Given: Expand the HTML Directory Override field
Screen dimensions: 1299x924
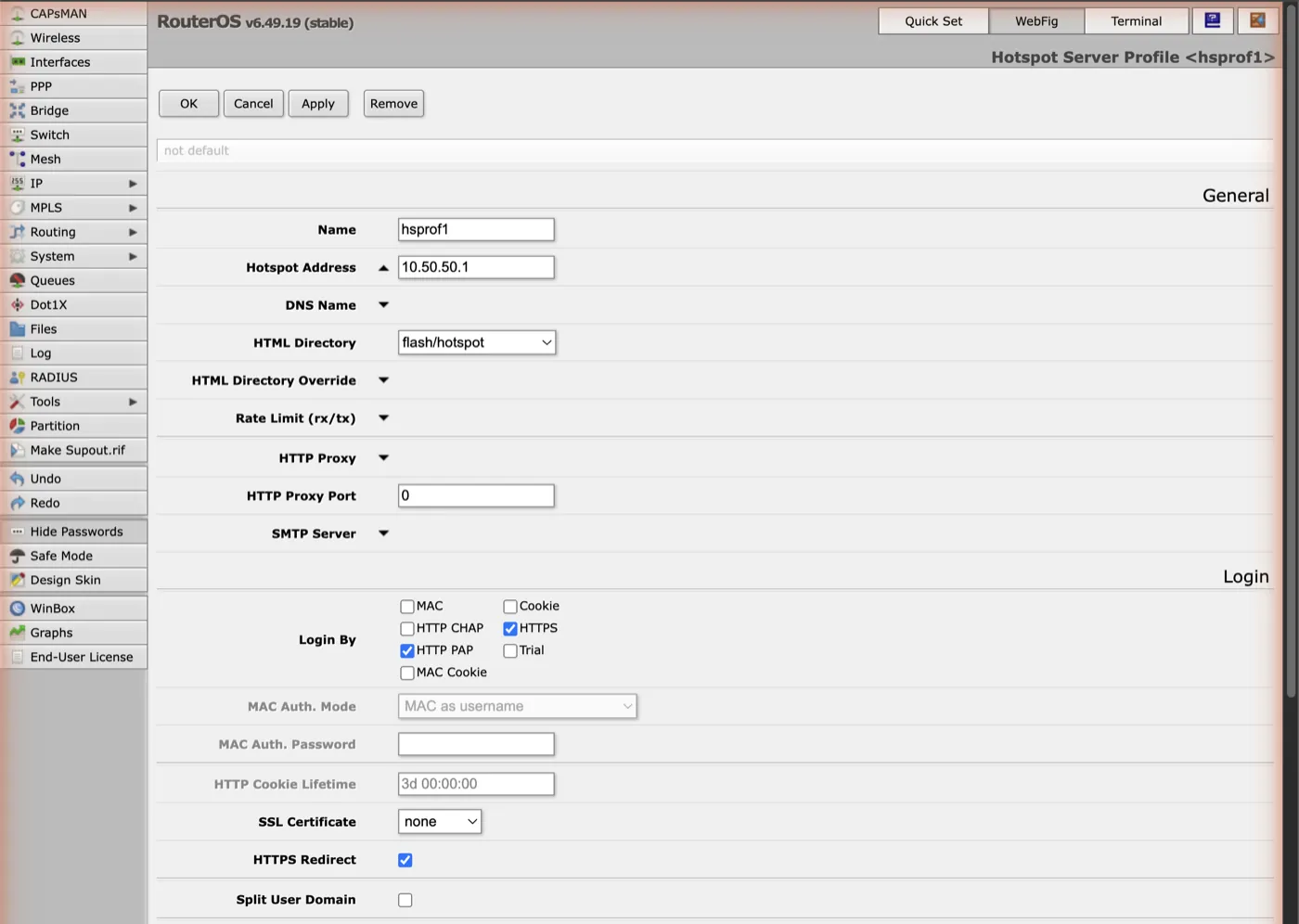Looking at the screenshot, I should tap(383, 380).
